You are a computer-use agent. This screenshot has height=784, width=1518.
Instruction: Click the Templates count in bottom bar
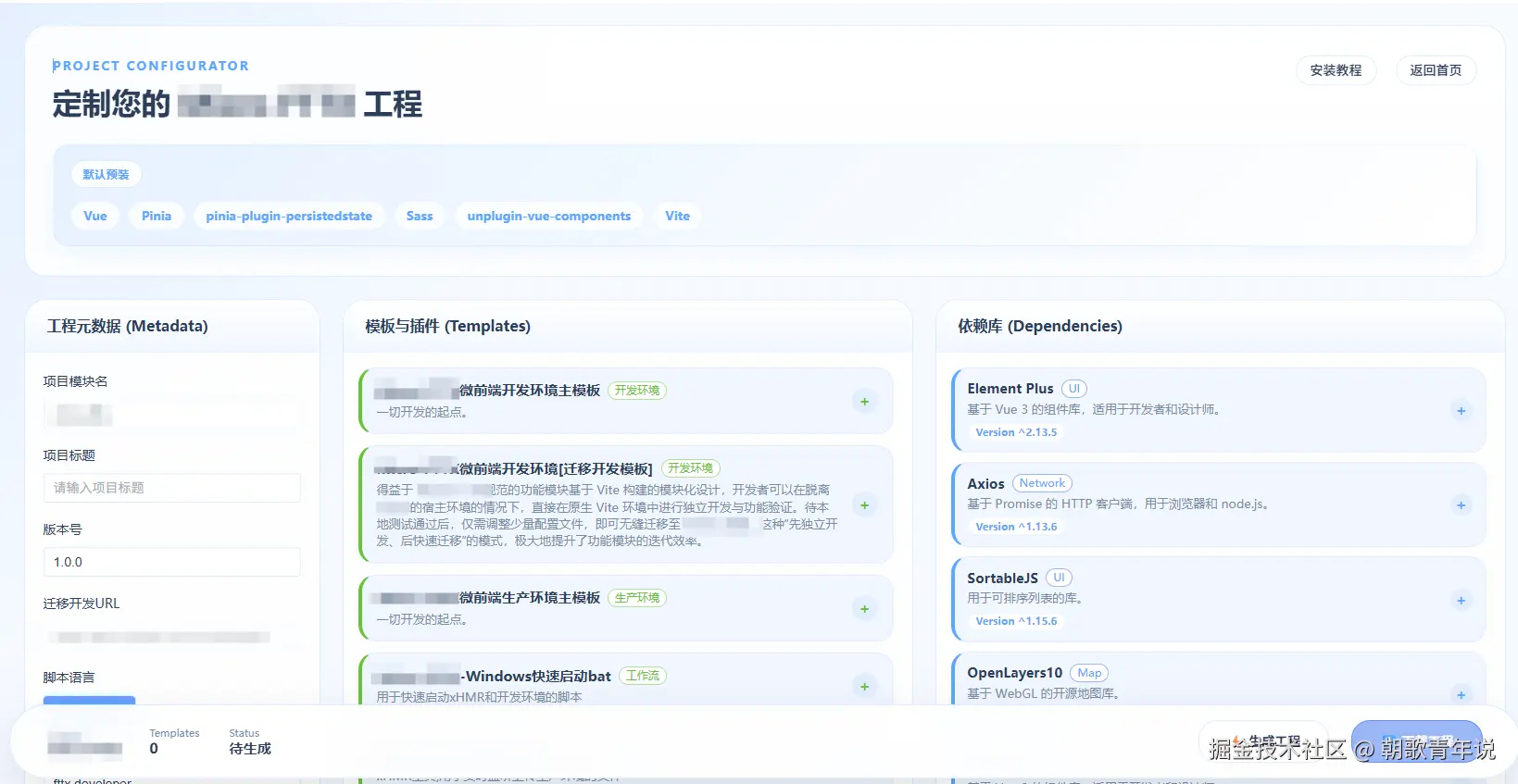tap(154, 749)
